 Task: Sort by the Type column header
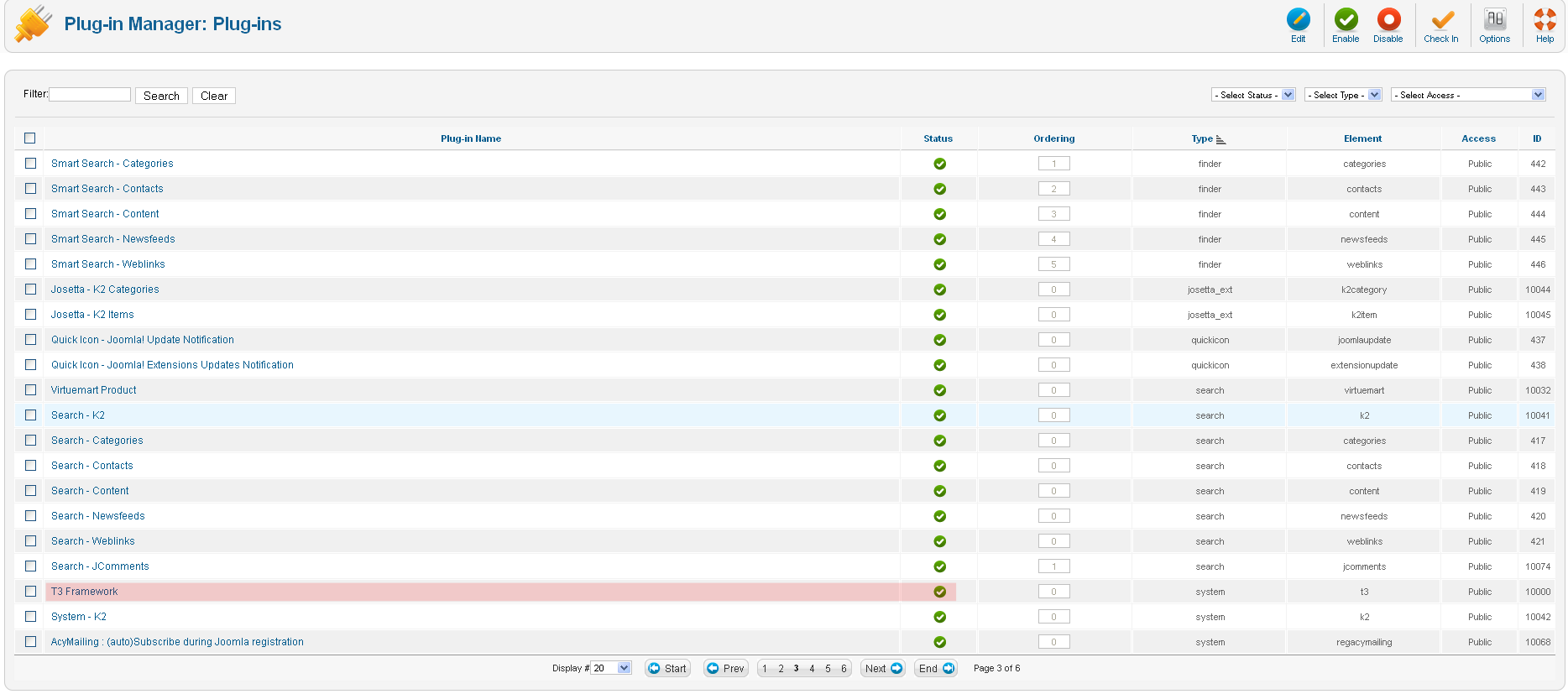(1202, 138)
